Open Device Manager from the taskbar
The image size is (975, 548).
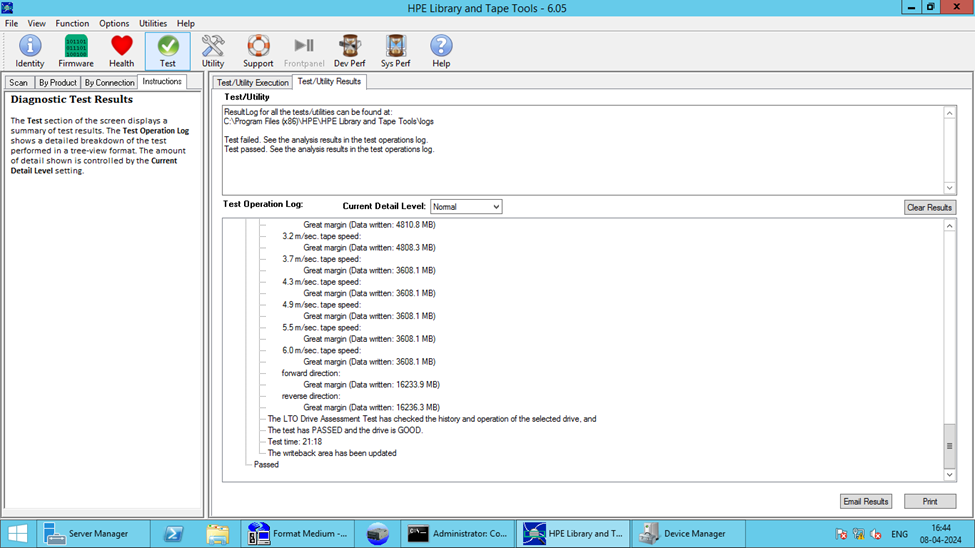pos(689,534)
